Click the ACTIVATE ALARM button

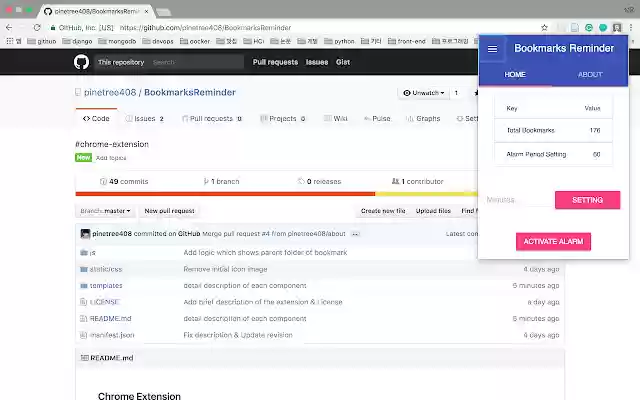pyautogui.click(x=553, y=242)
